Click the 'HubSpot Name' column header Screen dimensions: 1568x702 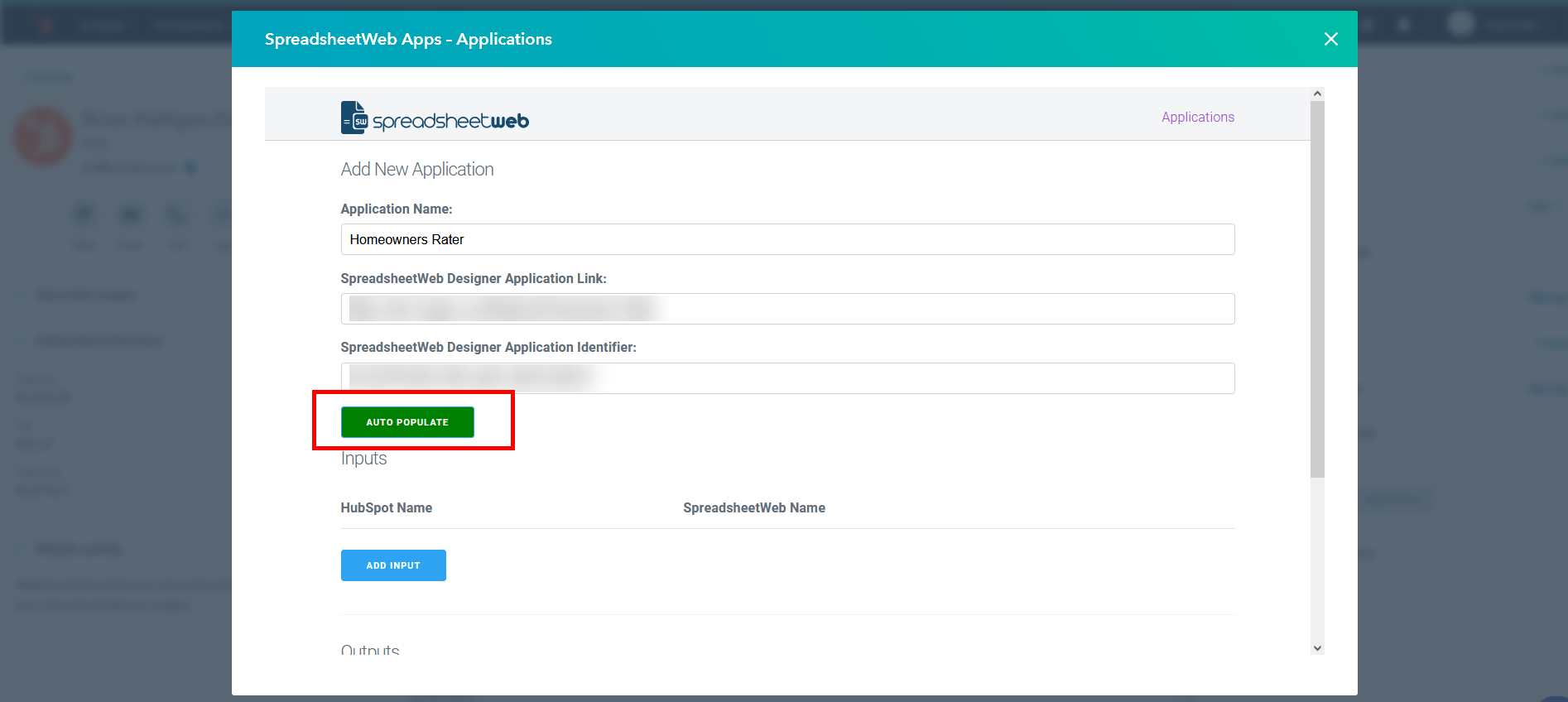tap(387, 507)
